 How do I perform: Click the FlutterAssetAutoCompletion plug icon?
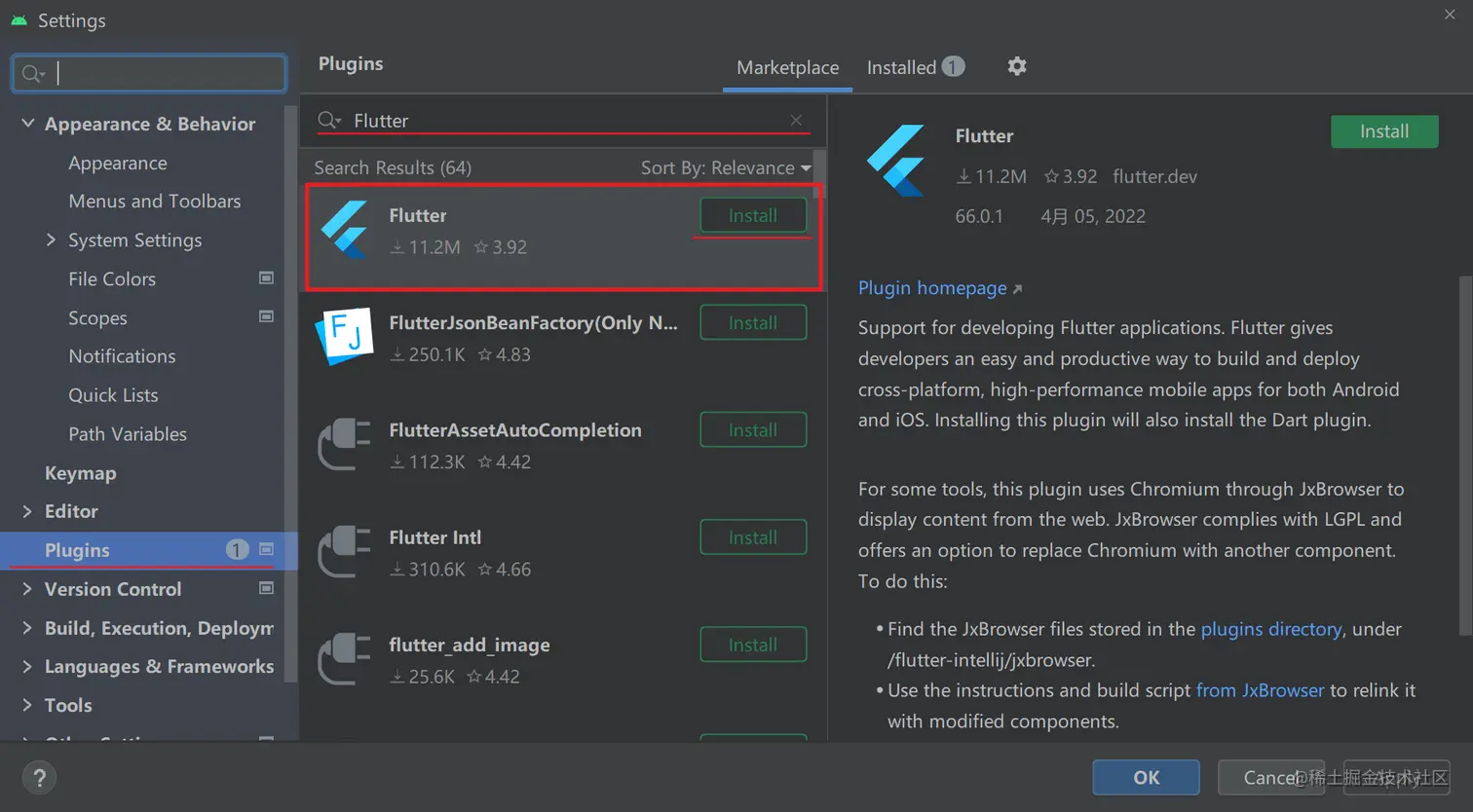click(x=345, y=444)
